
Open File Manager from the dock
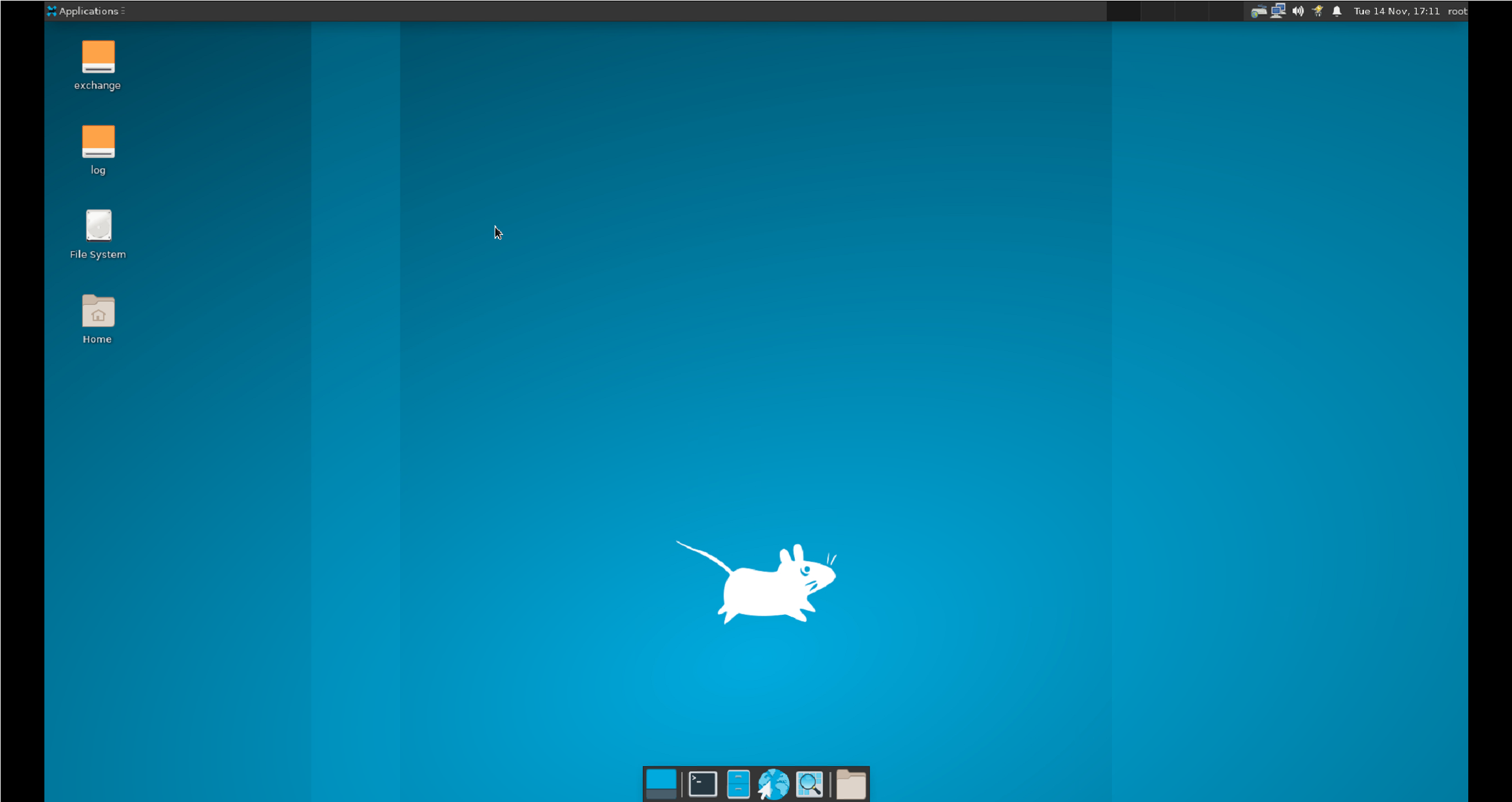[x=738, y=784]
